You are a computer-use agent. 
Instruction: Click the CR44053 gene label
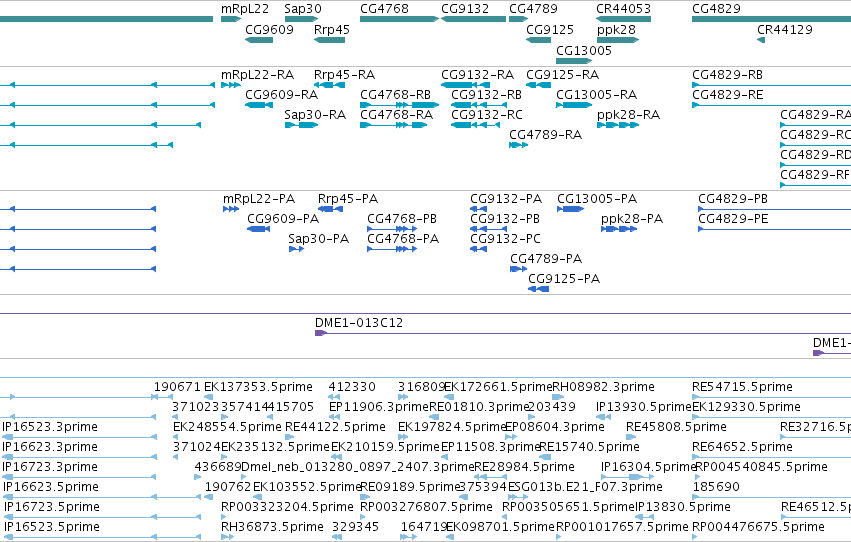pyautogui.click(x=623, y=9)
